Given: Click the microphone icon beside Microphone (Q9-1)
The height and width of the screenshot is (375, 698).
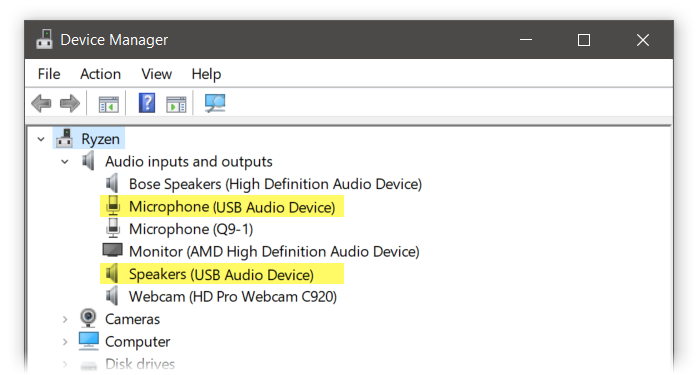Looking at the screenshot, I should (113, 228).
